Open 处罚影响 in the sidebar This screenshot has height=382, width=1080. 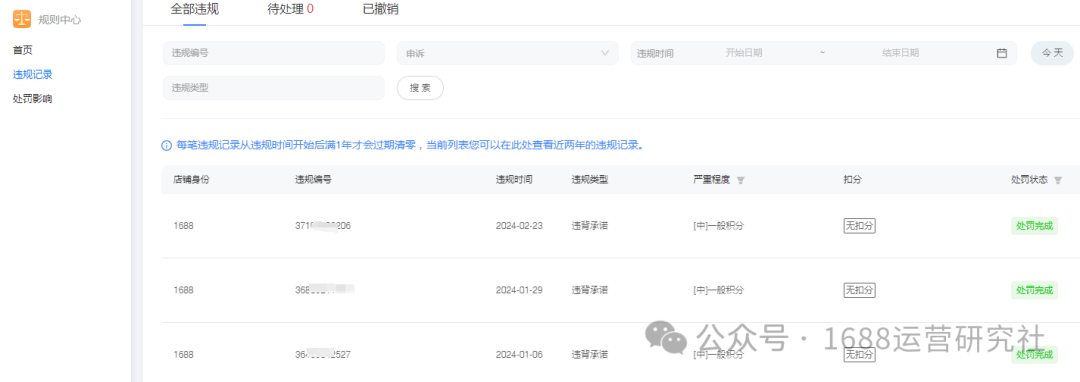pyautogui.click(x=32, y=98)
